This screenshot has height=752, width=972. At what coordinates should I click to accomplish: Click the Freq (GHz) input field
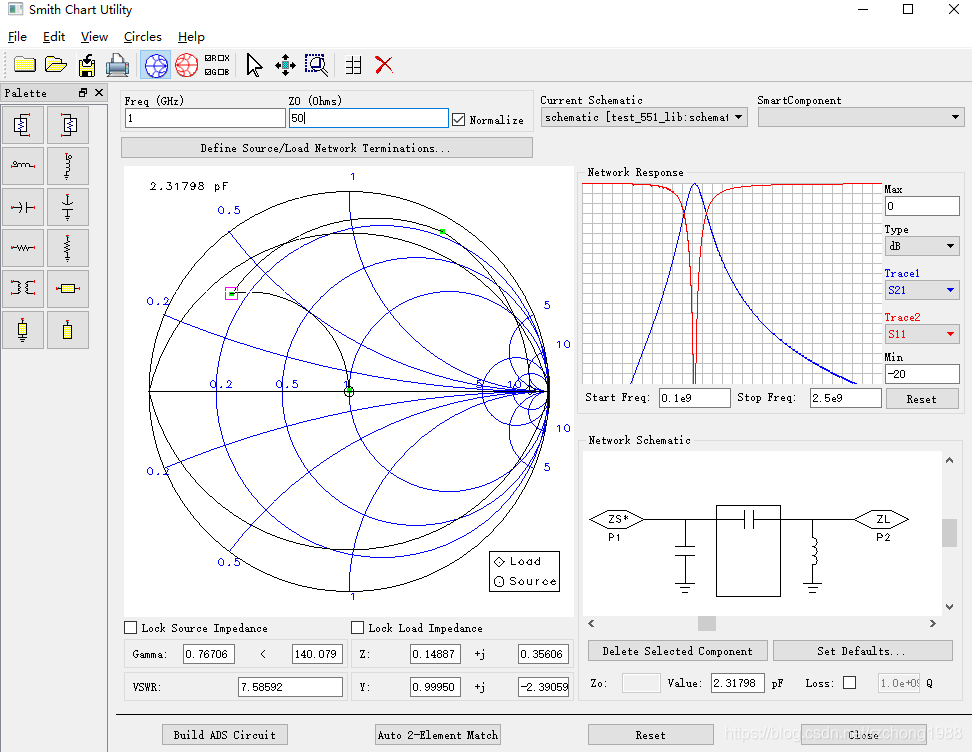pos(205,118)
